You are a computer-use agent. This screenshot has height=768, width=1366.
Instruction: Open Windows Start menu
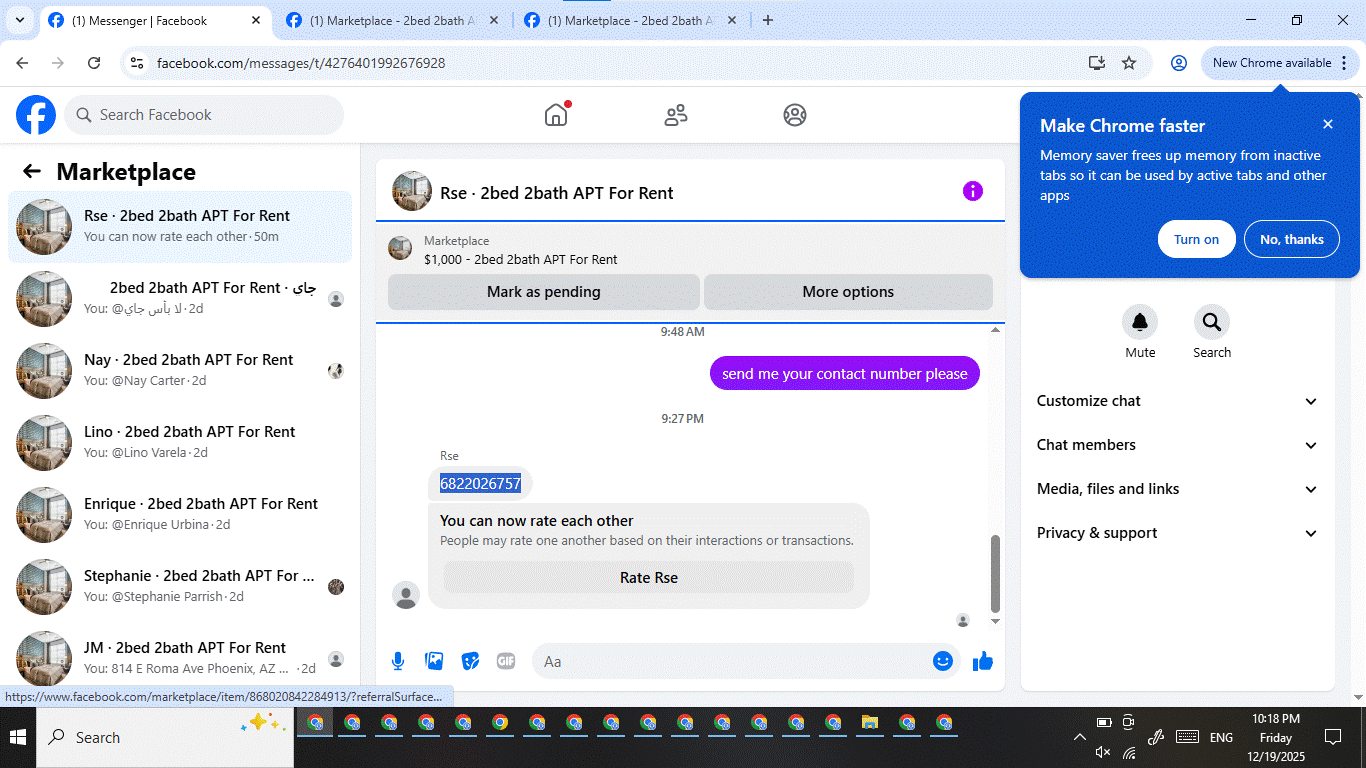(18, 737)
